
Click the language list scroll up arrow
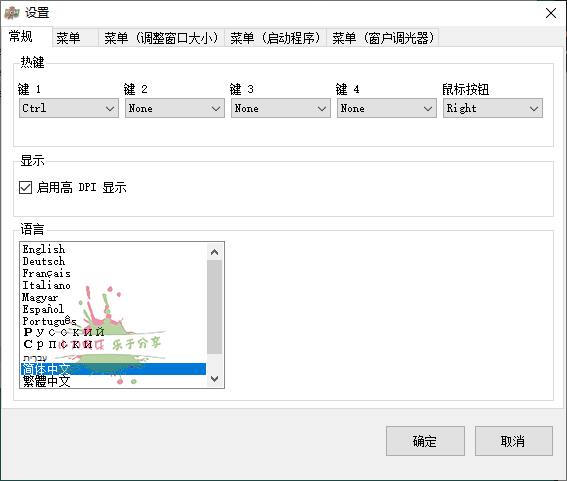[x=214, y=252]
